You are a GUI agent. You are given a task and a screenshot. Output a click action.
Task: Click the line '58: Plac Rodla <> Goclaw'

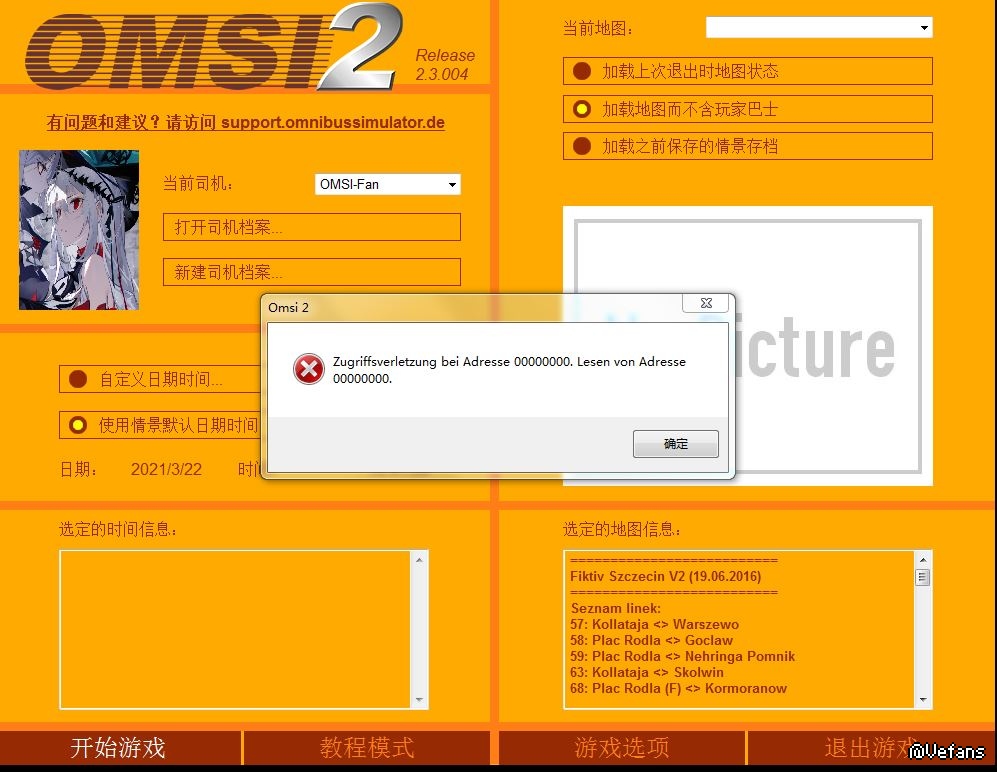point(651,640)
